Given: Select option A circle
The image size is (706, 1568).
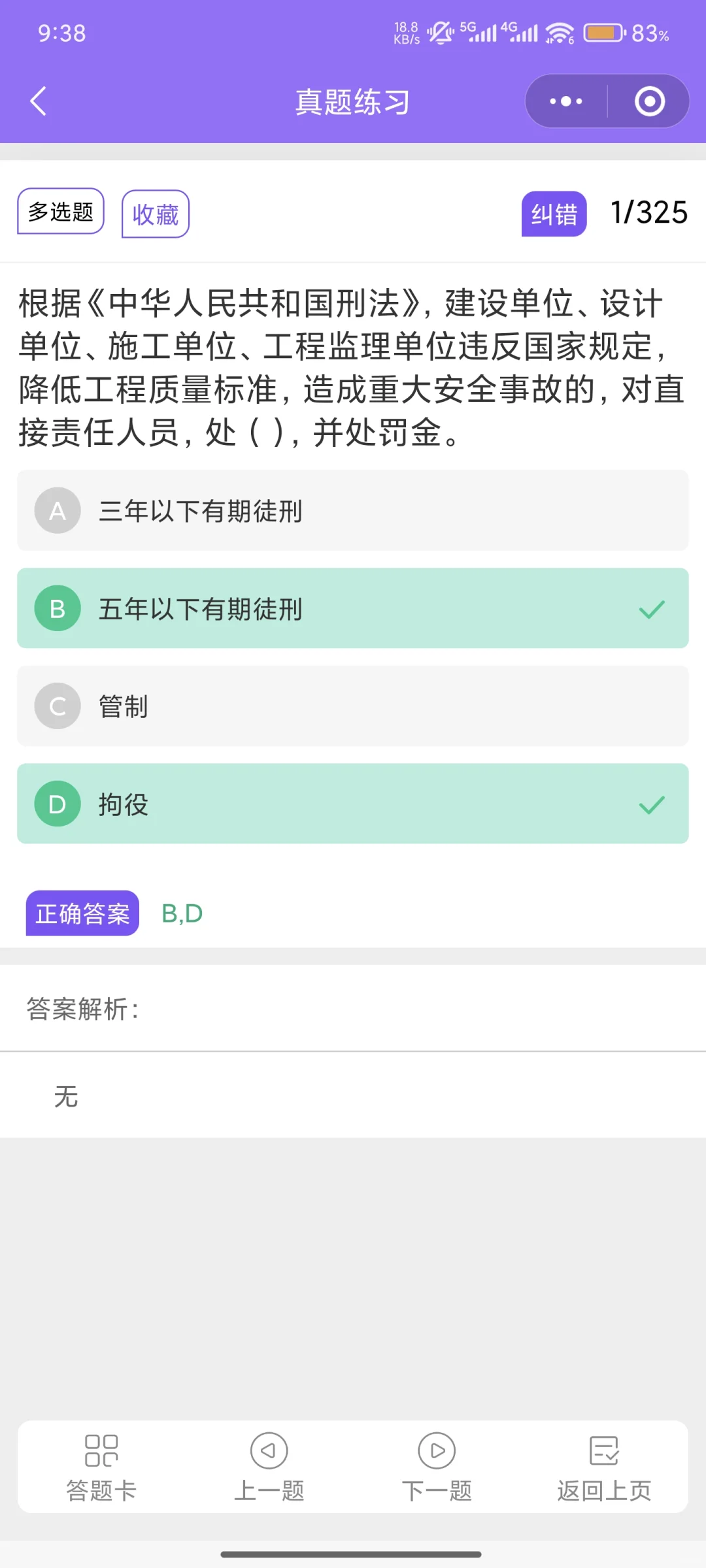Looking at the screenshot, I should tap(58, 510).
